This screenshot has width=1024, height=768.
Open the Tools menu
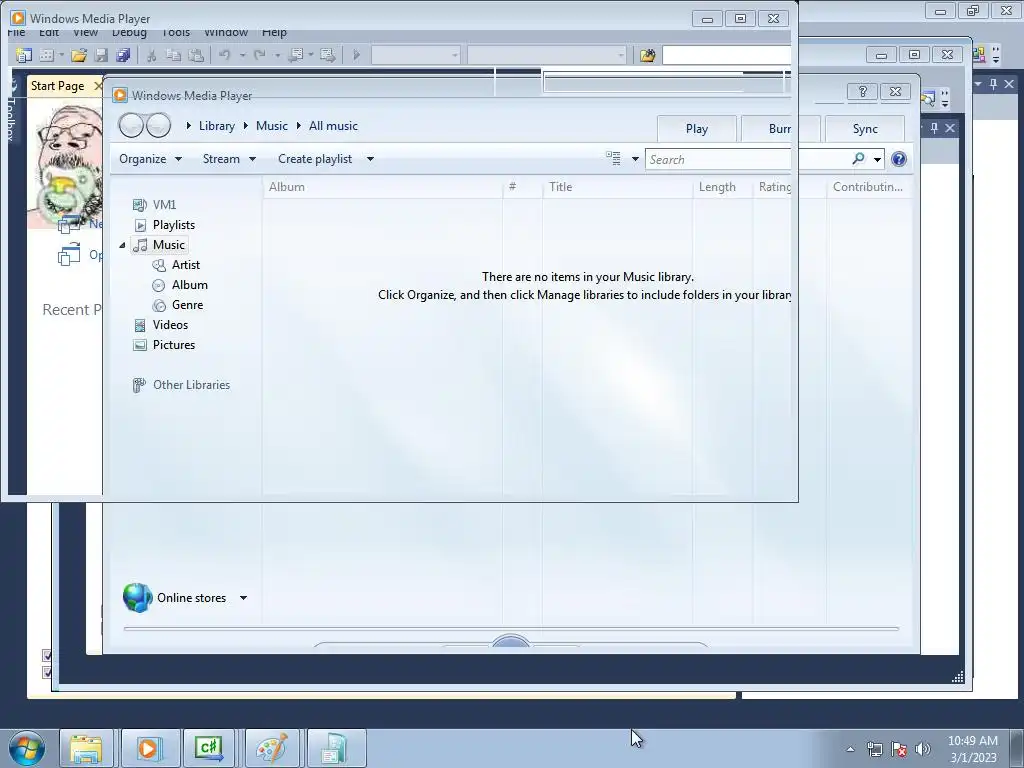point(176,32)
